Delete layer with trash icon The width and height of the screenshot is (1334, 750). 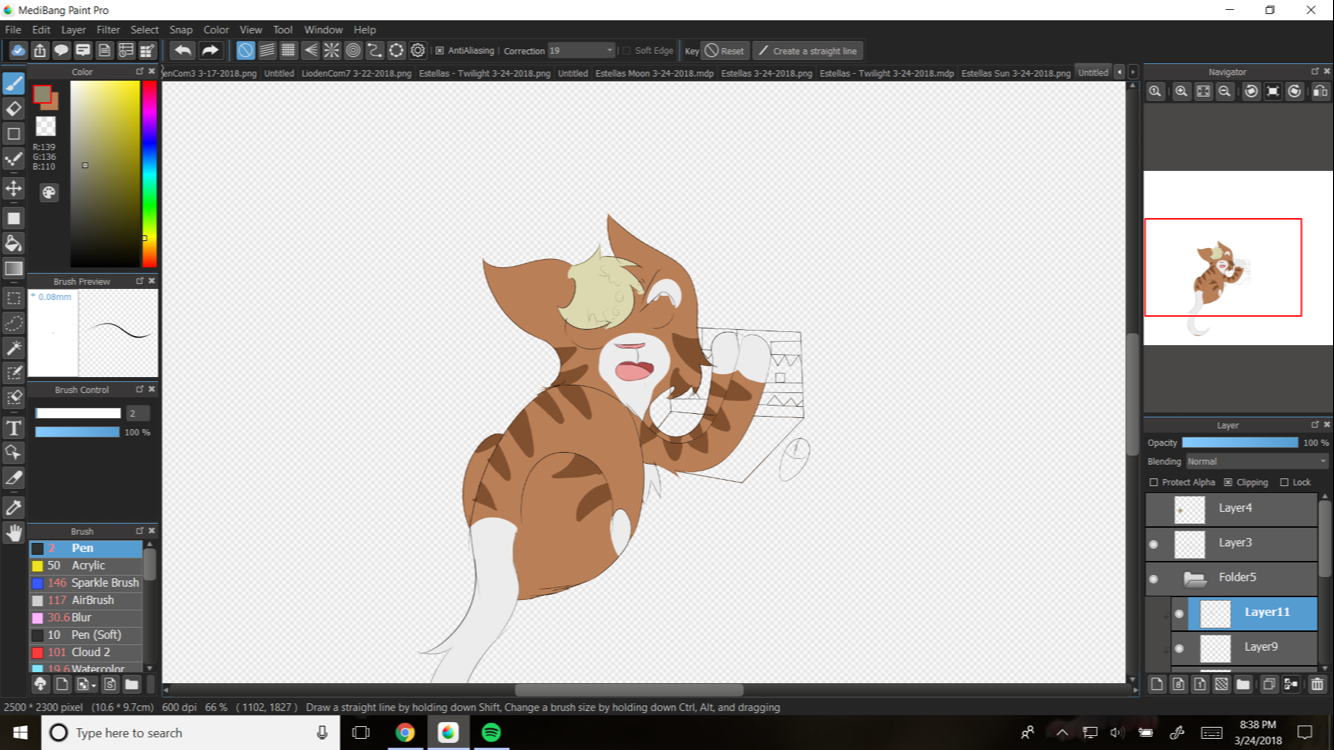click(x=1317, y=685)
